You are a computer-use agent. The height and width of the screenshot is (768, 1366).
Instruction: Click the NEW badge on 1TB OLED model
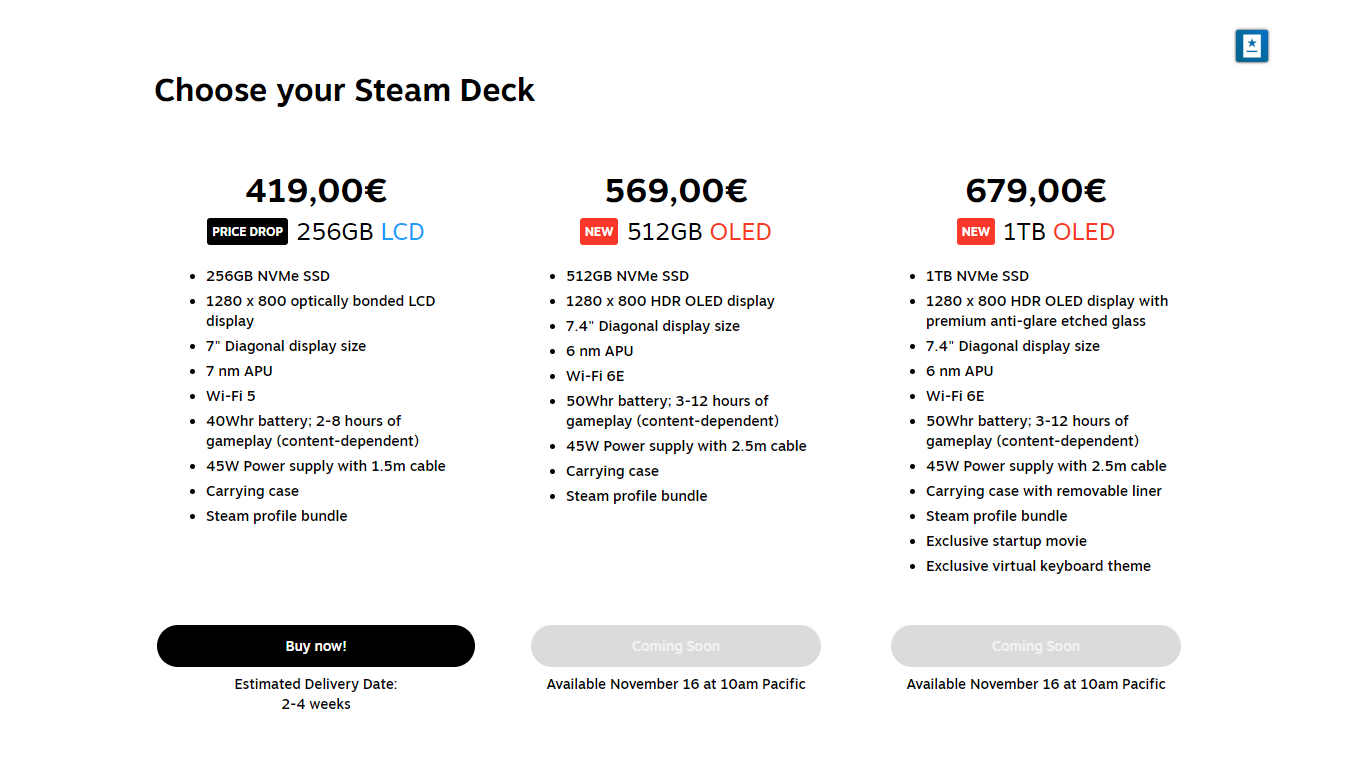point(975,231)
